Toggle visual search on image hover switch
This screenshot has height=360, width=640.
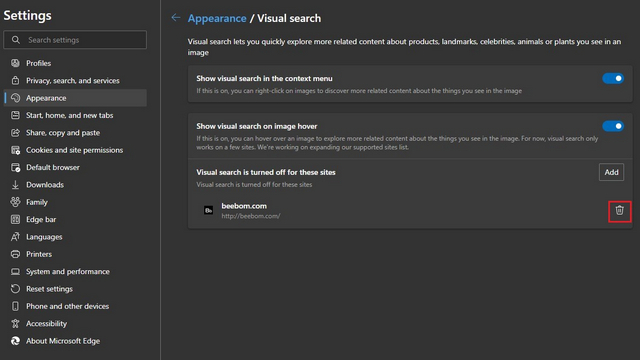(x=613, y=126)
